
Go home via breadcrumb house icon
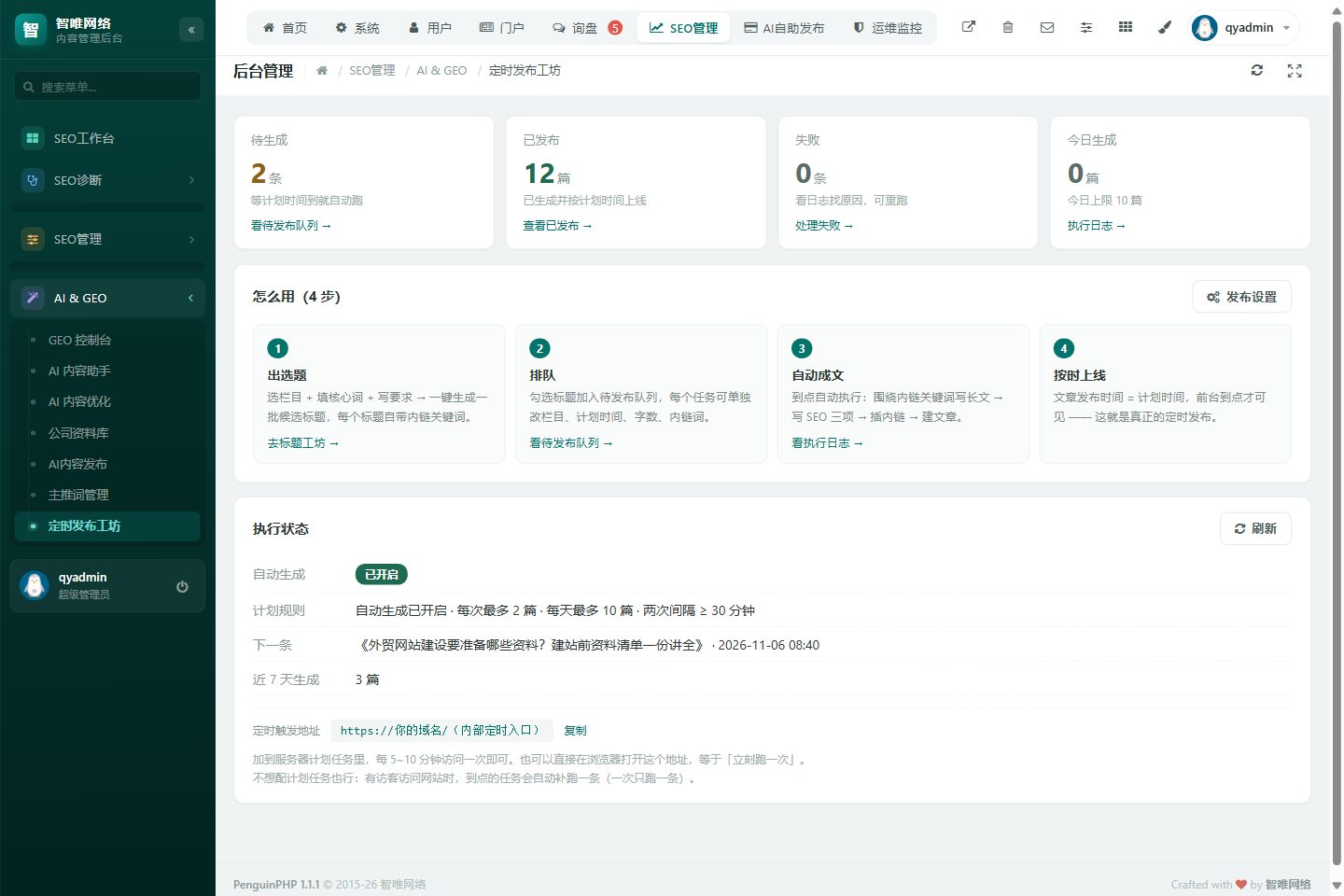pyautogui.click(x=322, y=70)
